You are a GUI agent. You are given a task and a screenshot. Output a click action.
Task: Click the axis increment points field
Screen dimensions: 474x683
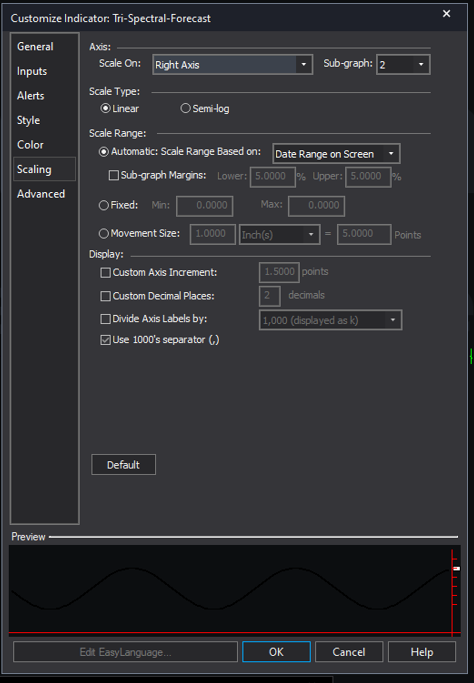point(279,272)
